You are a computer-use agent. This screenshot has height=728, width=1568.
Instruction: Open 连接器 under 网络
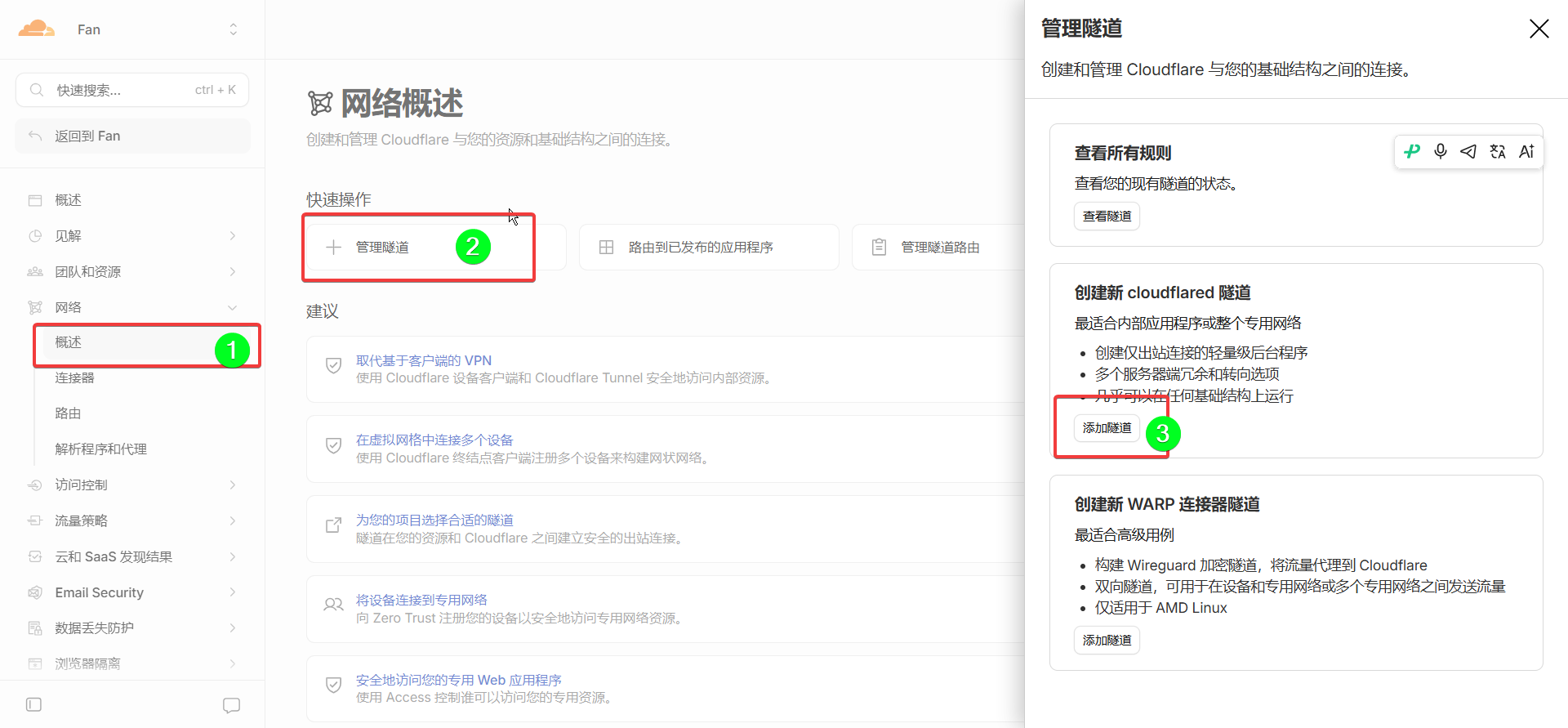pos(74,377)
